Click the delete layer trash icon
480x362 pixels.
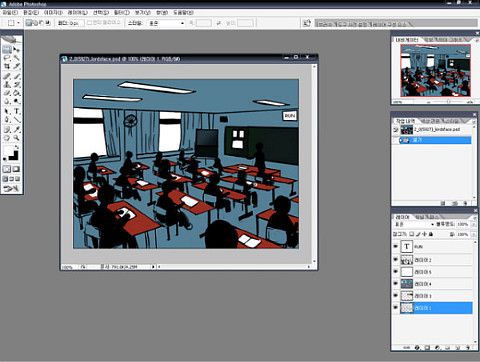(467, 347)
